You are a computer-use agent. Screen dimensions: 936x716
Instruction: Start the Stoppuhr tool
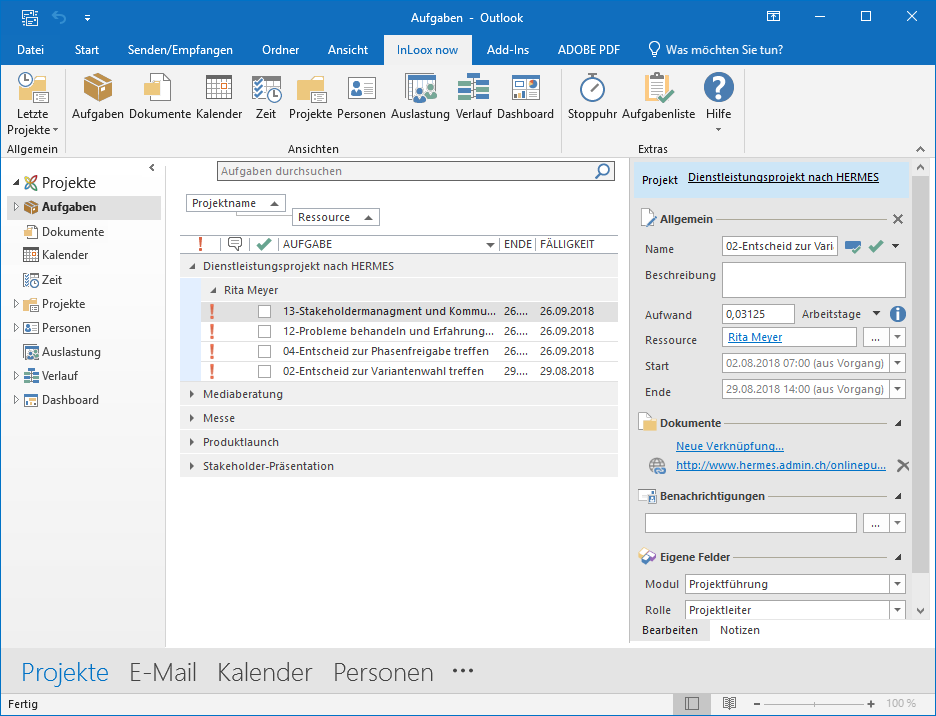click(x=592, y=97)
